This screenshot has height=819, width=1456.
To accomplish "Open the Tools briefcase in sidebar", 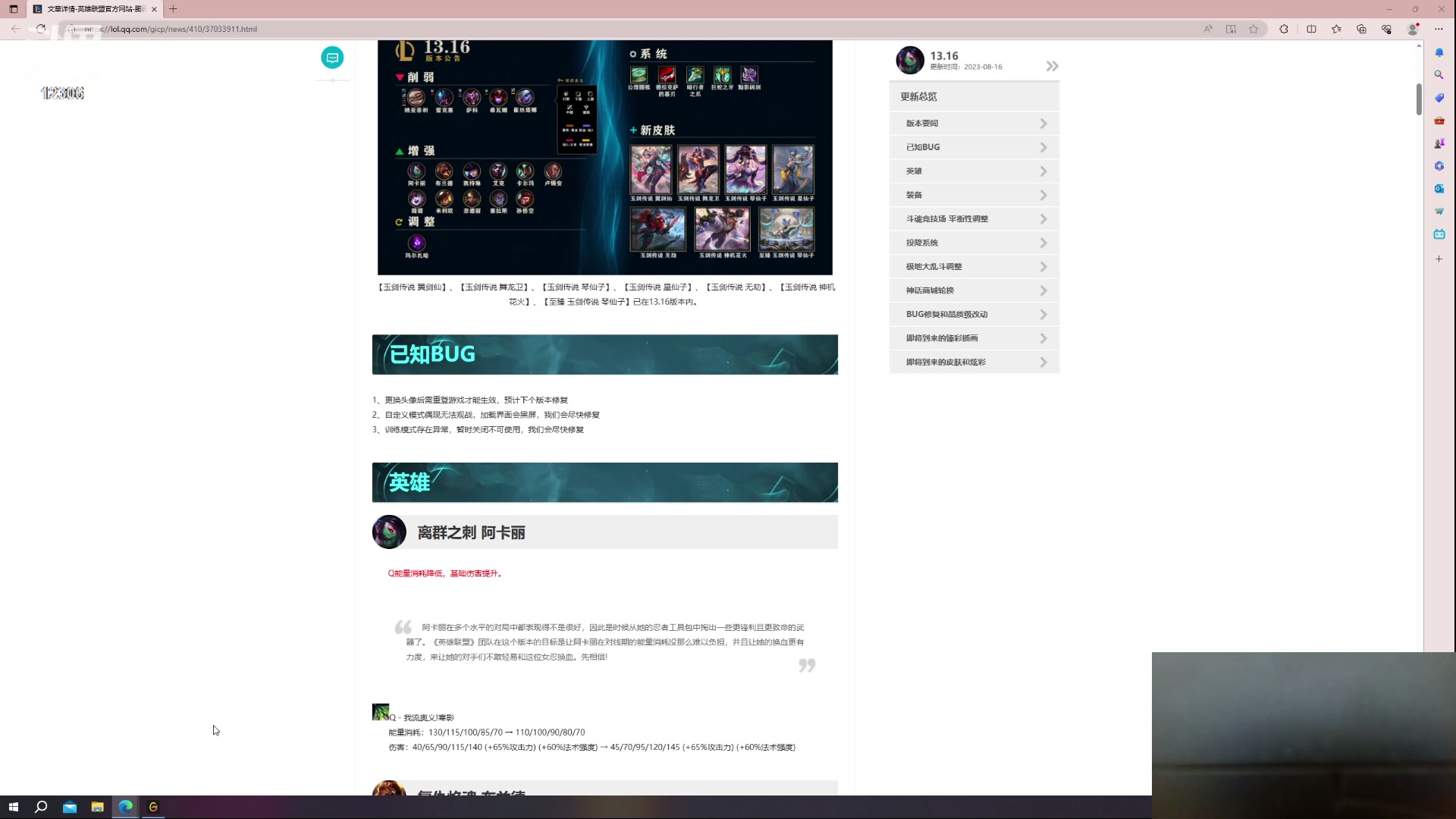I will (x=1439, y=121).
